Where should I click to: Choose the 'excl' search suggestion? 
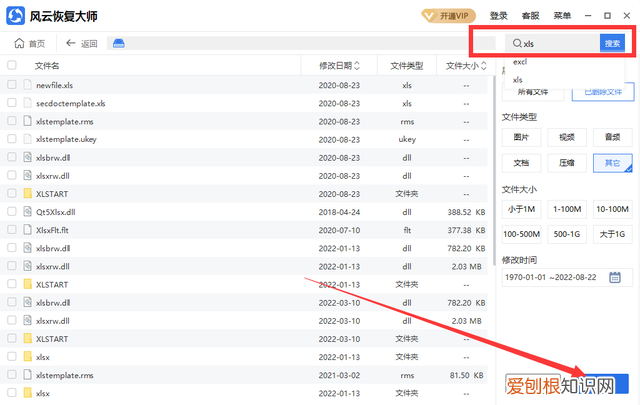point(520,61)
